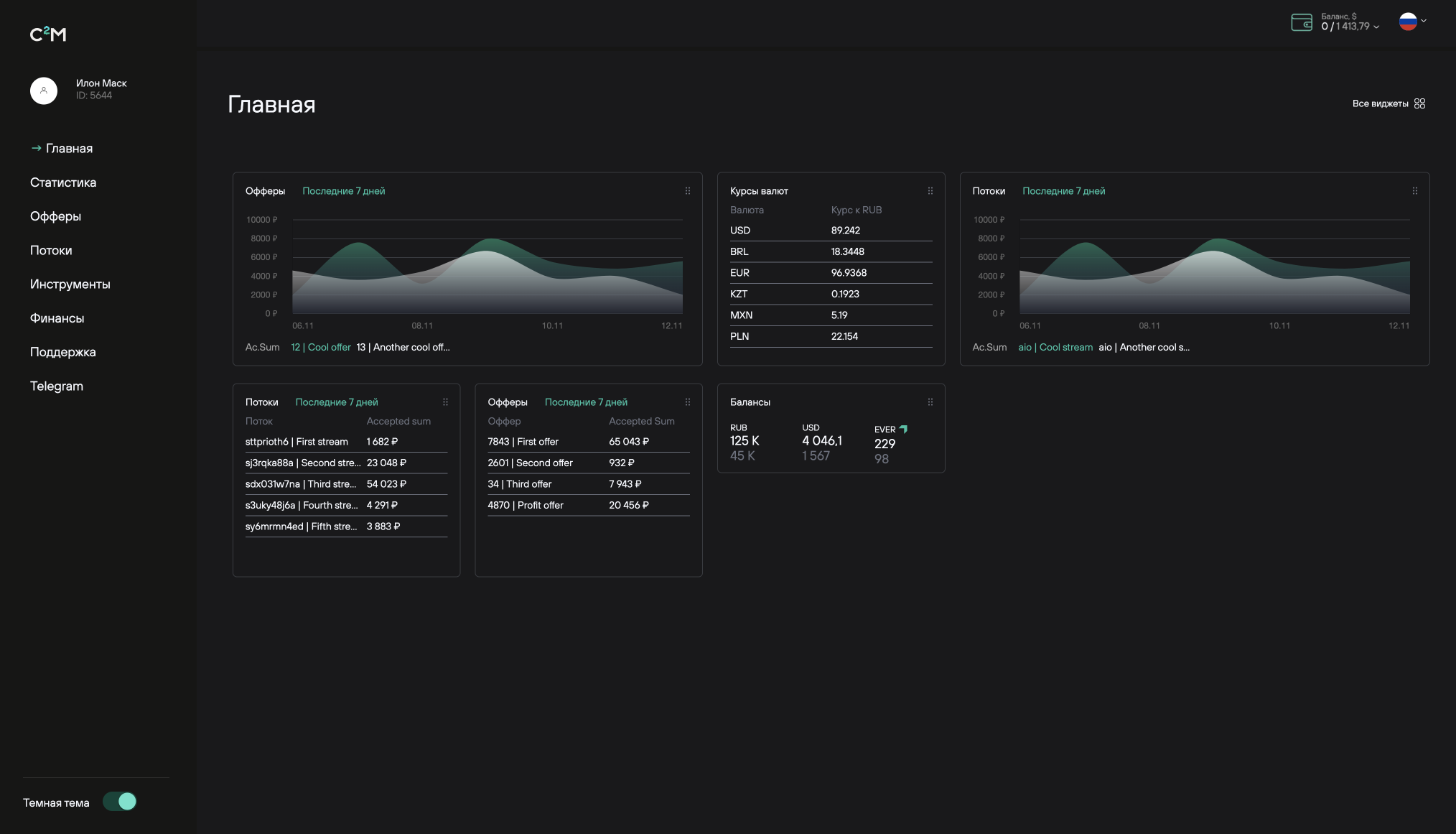Viewport: 1456px width, 834px height.
Task: Toggle the Темная тема switch
Action: [x=120, y=802]
